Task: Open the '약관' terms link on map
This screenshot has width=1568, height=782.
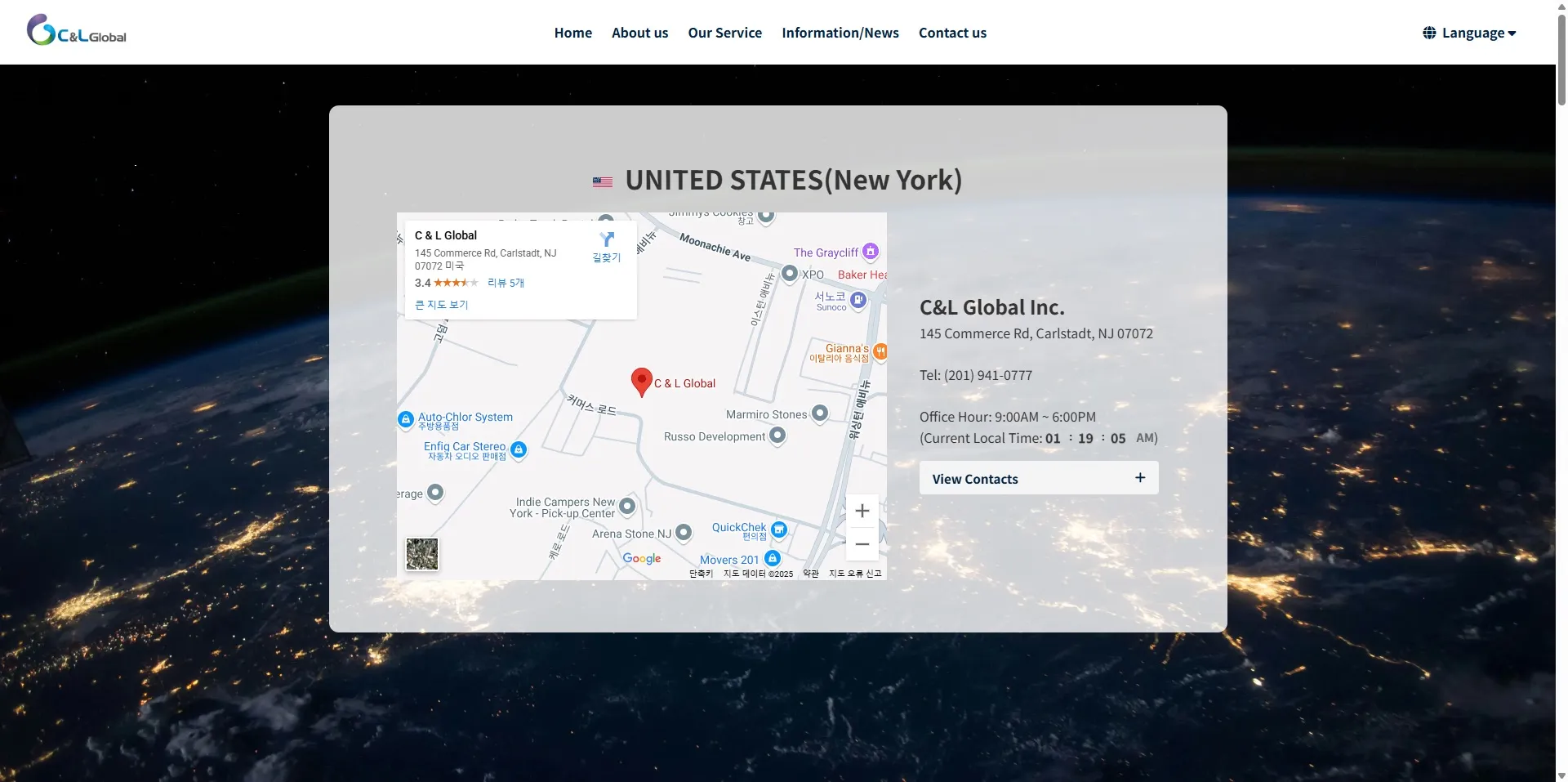Action: (x=811, y=574)
